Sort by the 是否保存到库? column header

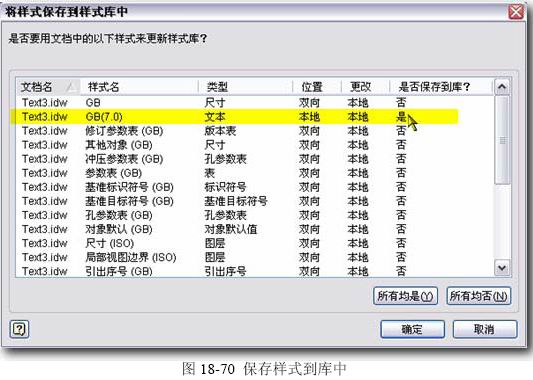[441, 87]
